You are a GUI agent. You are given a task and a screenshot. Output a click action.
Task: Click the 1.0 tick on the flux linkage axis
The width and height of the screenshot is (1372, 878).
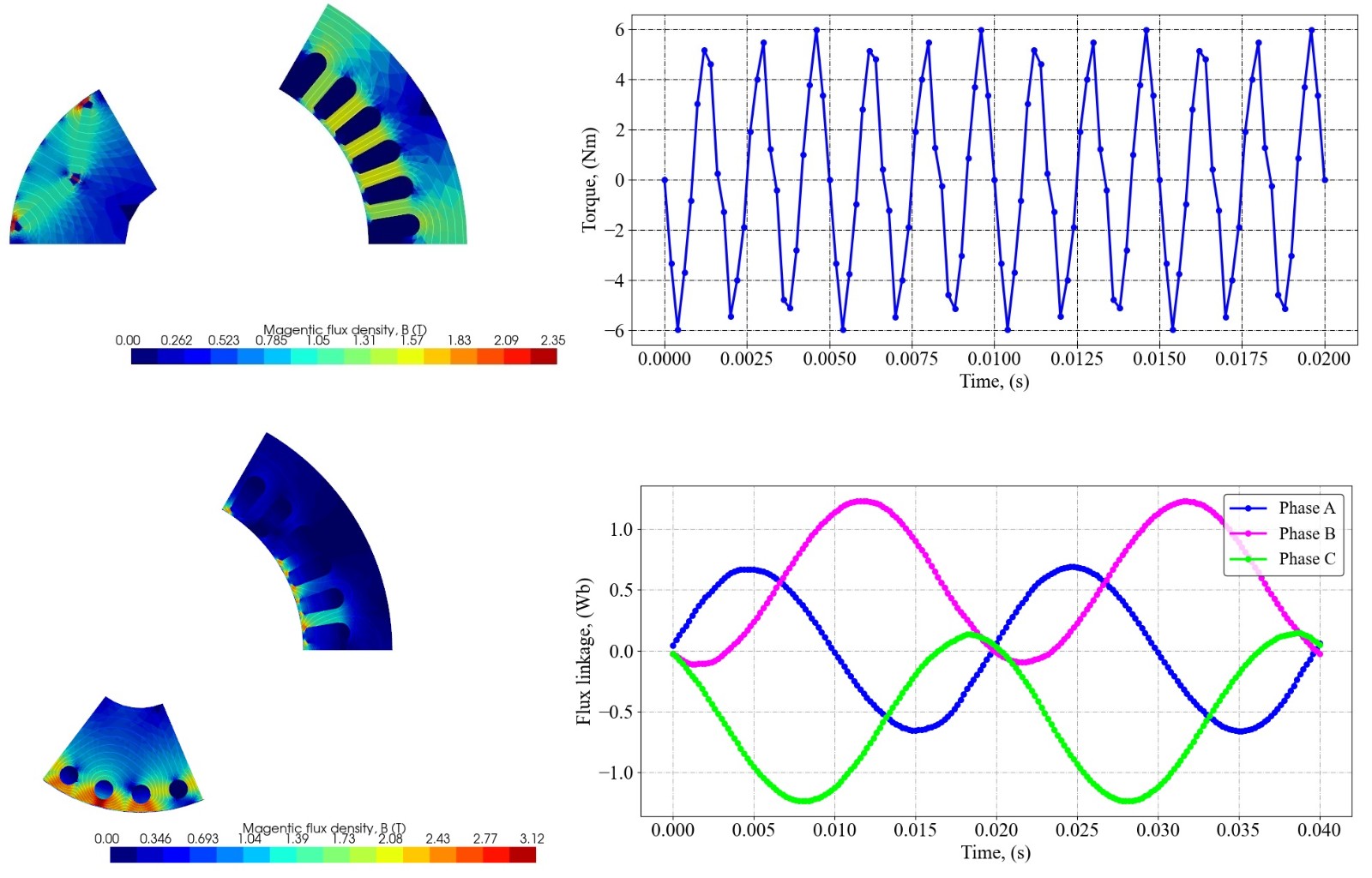(x=621, y=529)
